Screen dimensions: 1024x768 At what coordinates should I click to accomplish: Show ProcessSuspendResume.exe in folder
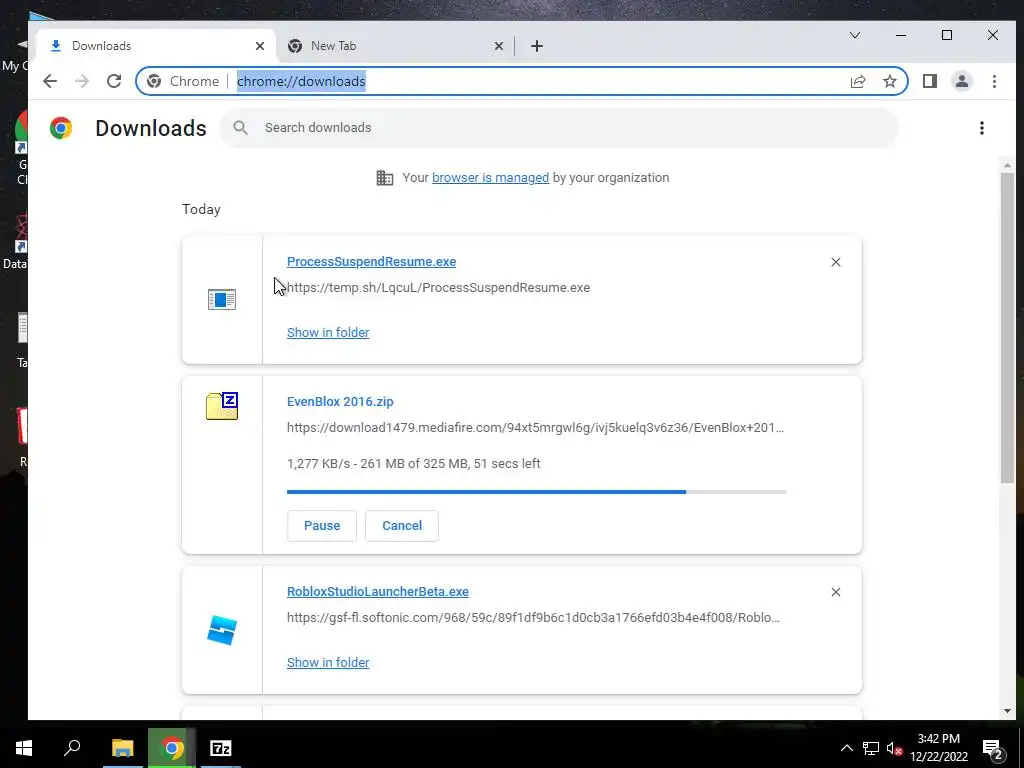coord(328,332)
